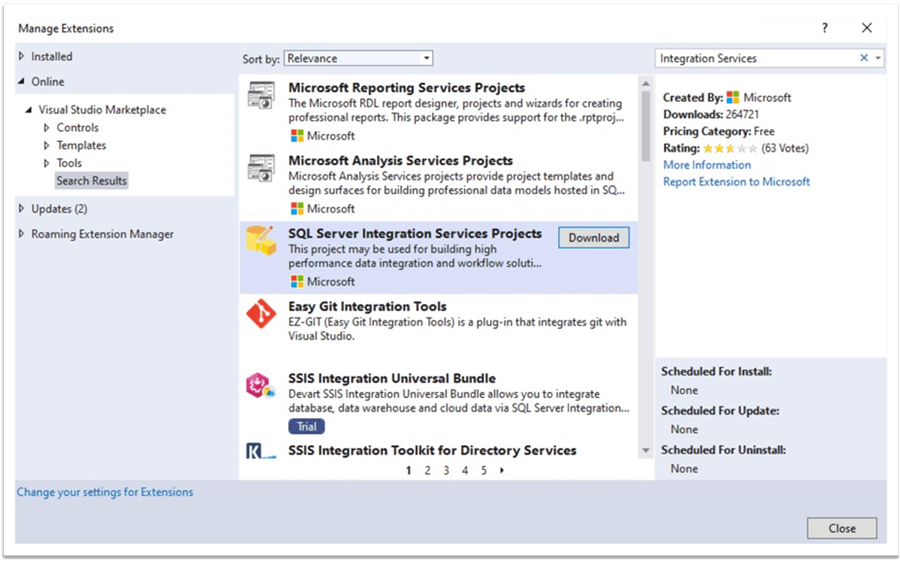Select SSIS Integration Universal Bundle title
The height and width of the screenshot is (563, 900).
[x=392, y=379]
